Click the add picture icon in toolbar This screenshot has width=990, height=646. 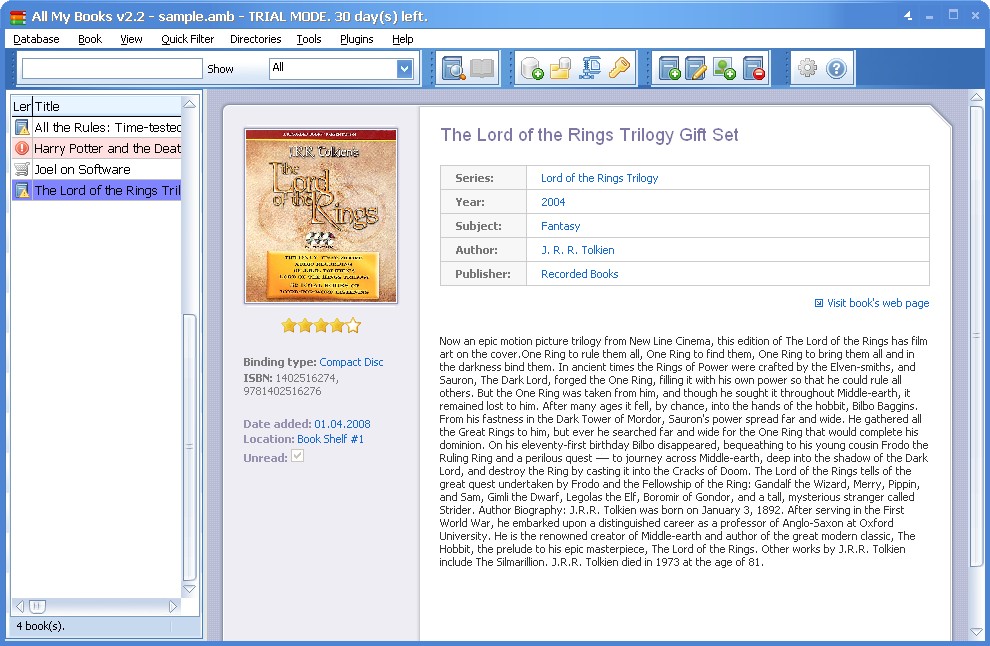(724, 68)
